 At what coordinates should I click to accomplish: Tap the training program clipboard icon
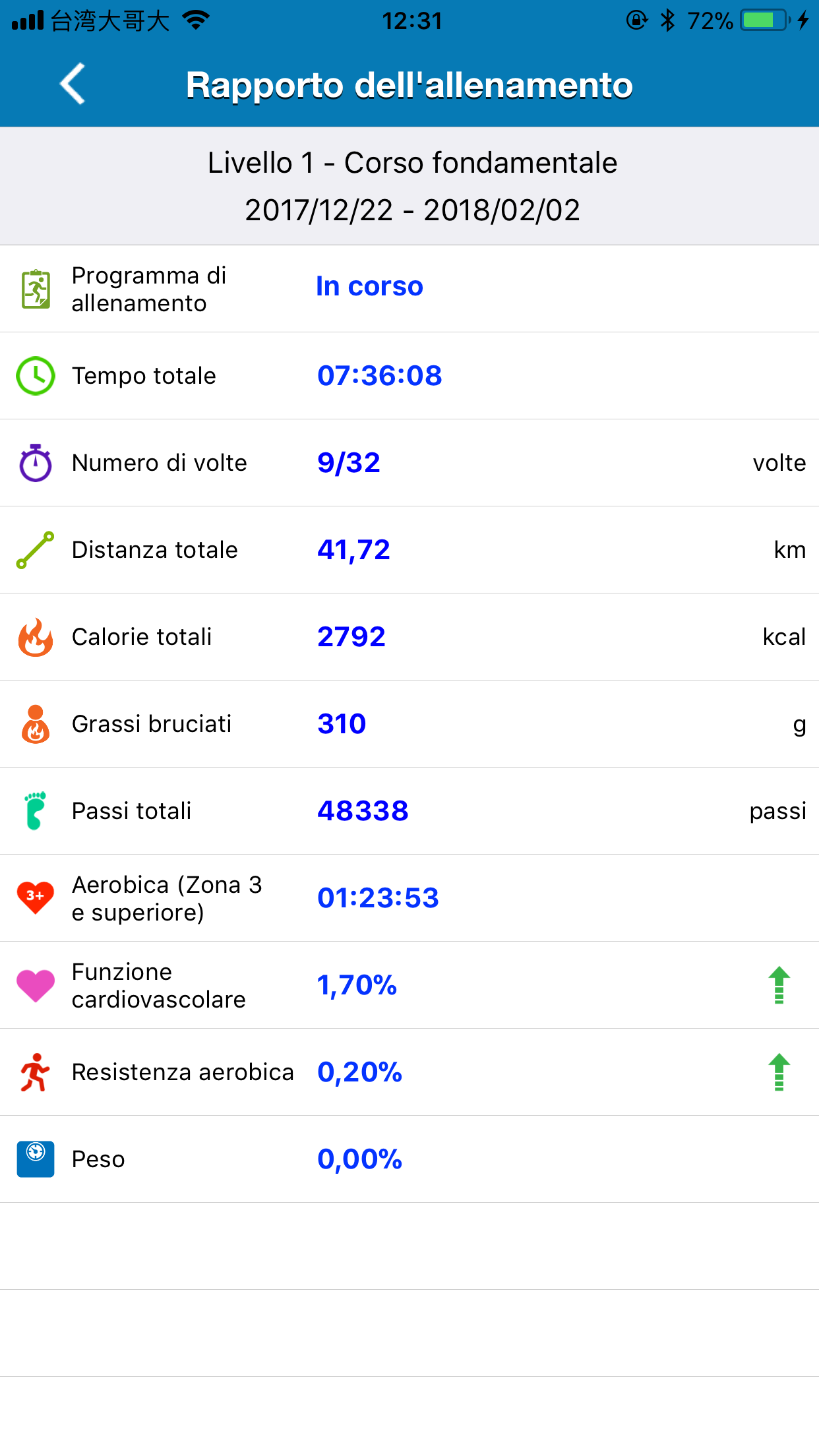coord(36,289)
